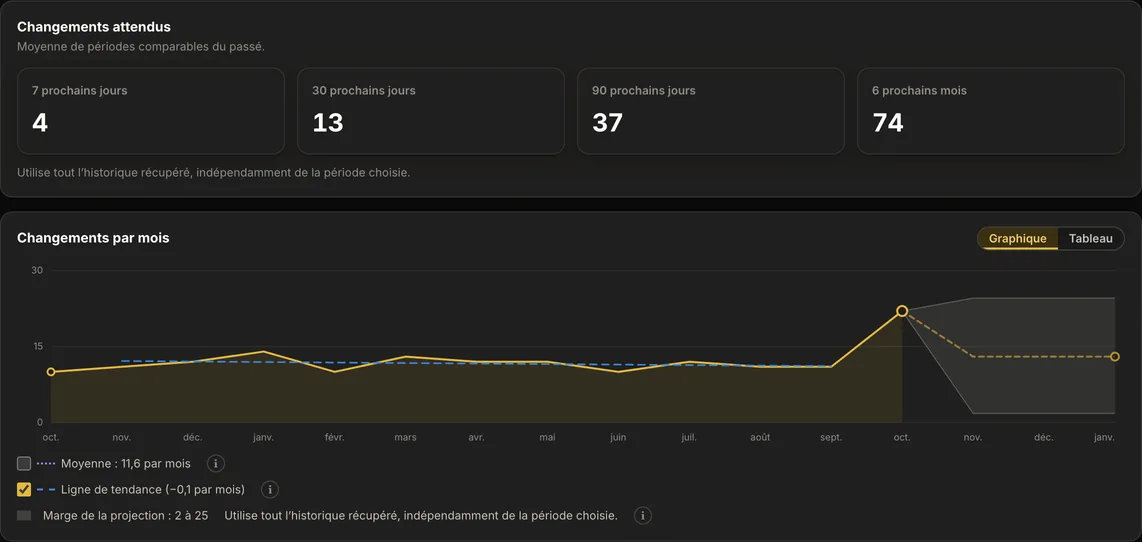Screen dimensions: 1142x542
Task: Click the Changements par mois heading
Action: [93, 237]
